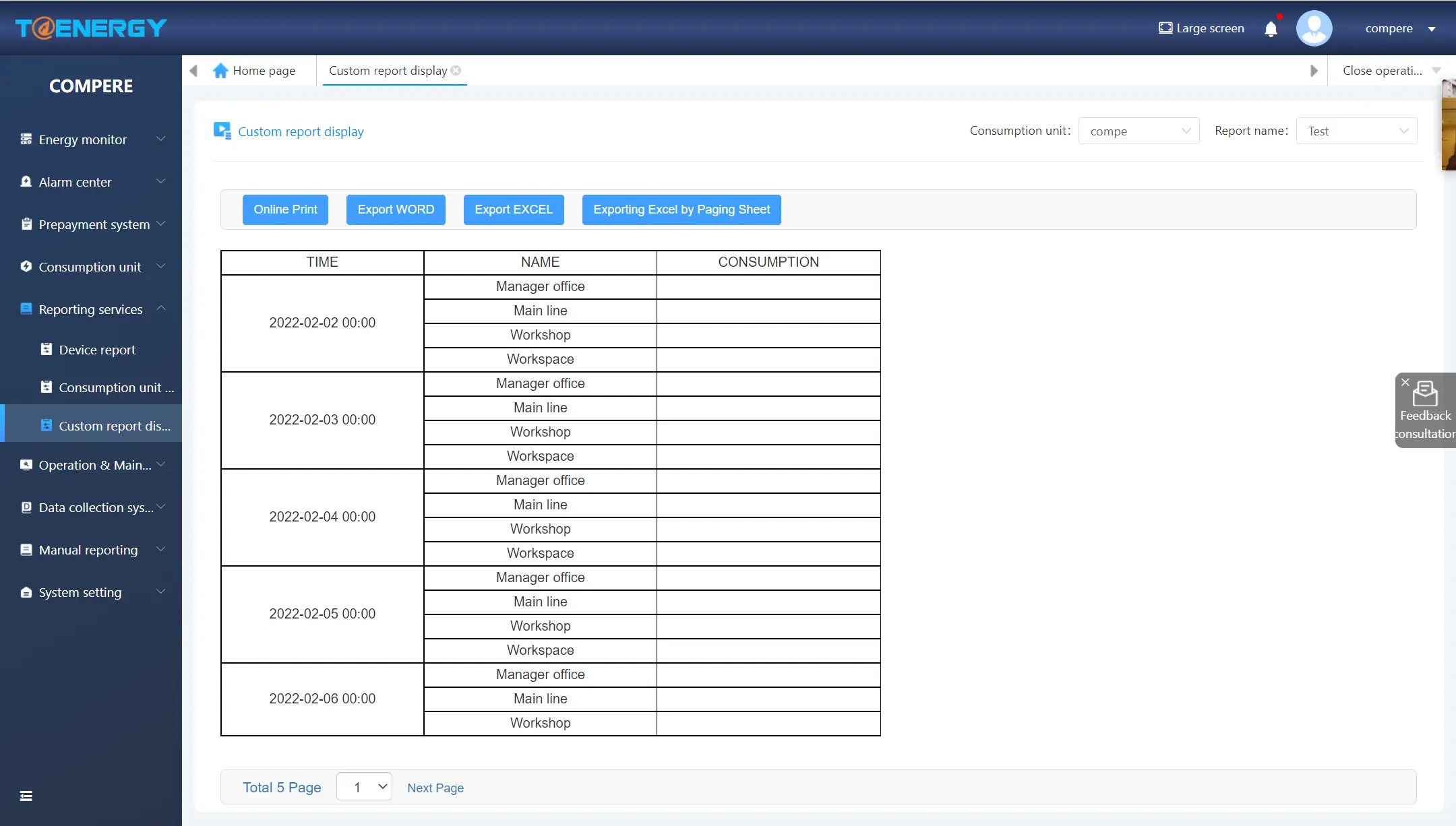The height and width of the screenshot is (826, 1456).
Task: Click the Reporting services icon
Action: pyautogui.click(x=26, y=309)
